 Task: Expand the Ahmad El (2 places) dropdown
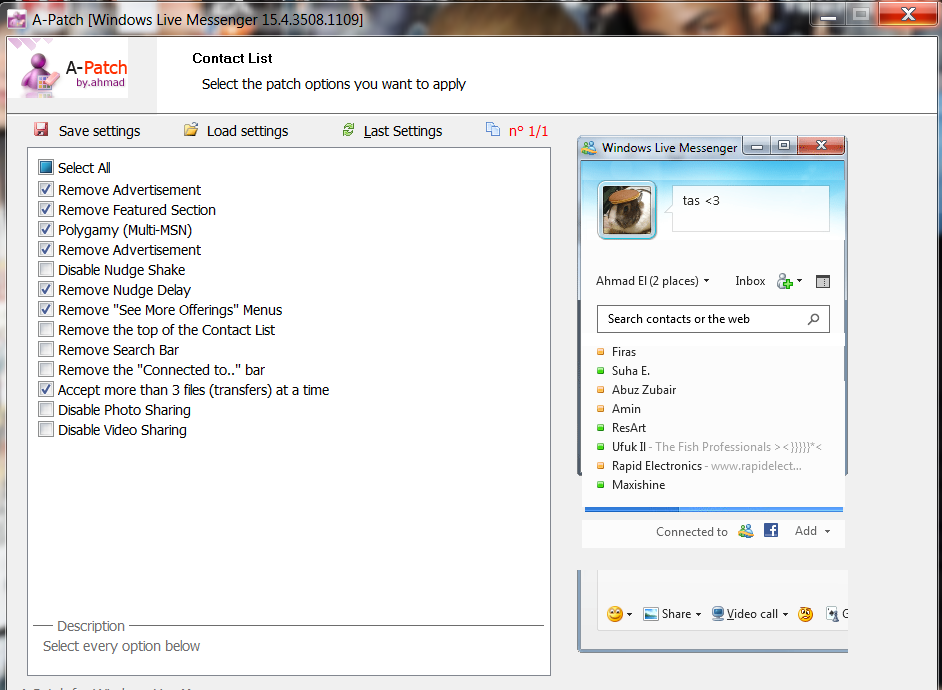pyautogui.click(x=652, y=281)
